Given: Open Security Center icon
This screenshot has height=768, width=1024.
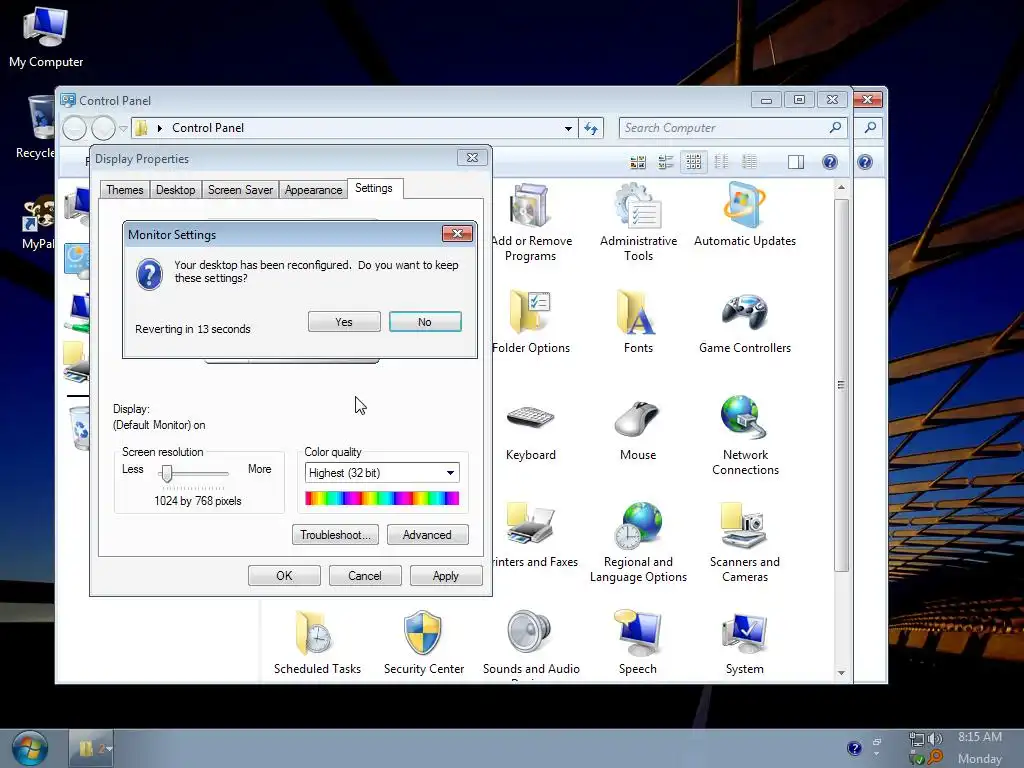Looking at the screenshot, I should coord(424,643).
